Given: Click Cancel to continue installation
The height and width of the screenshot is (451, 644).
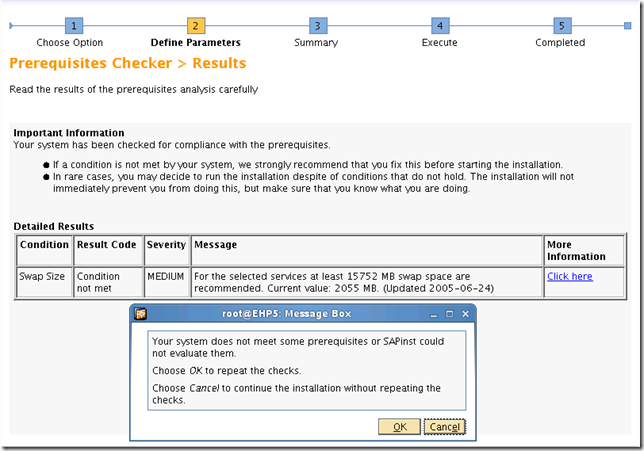Looking at the screenshot, I should [x=444, y=427].
